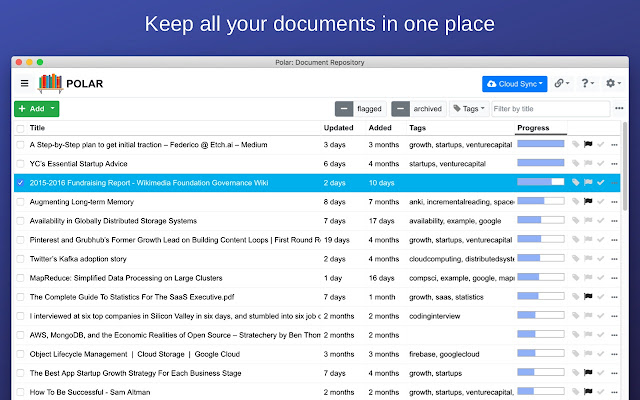Toggle the flagged filter
640x400 pixels.
point(360,109)
